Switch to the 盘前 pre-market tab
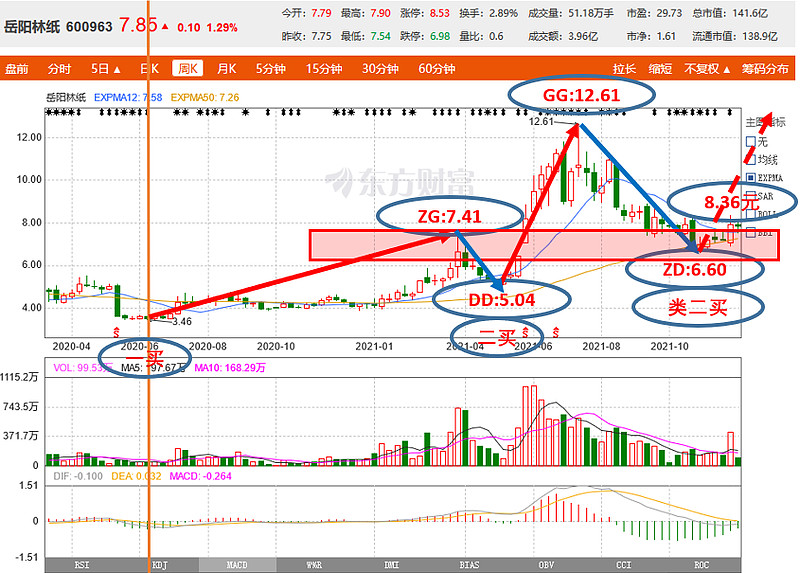This screenshot has height=573, width=800. [x=17, y=68]
